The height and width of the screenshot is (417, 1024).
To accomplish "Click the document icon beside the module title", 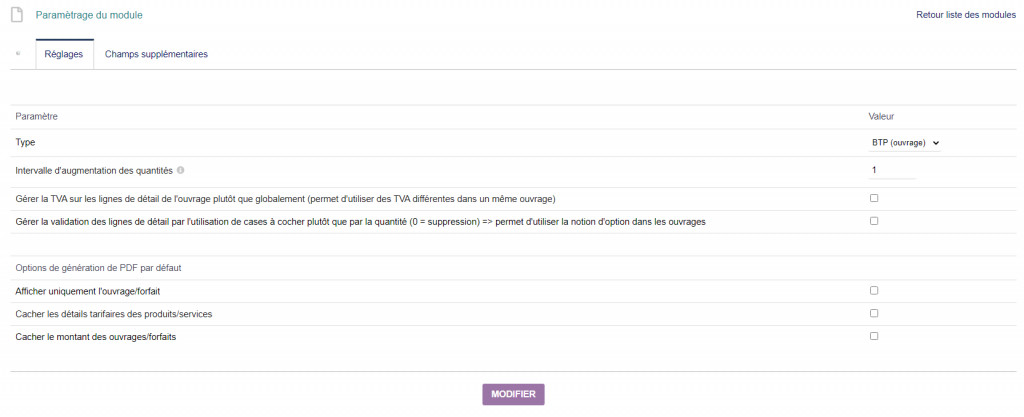I will [17, 16].
